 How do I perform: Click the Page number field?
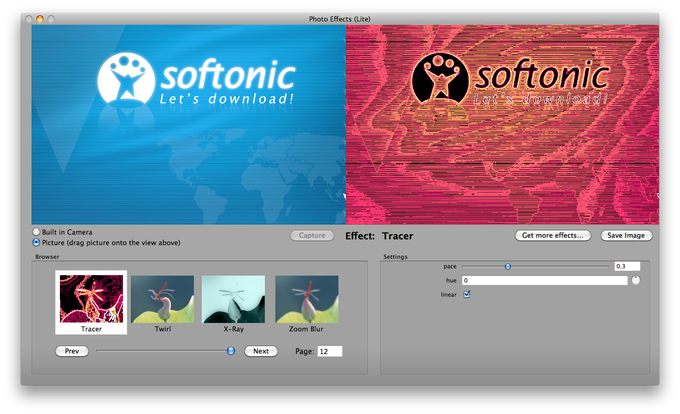[x=330, y=351]
